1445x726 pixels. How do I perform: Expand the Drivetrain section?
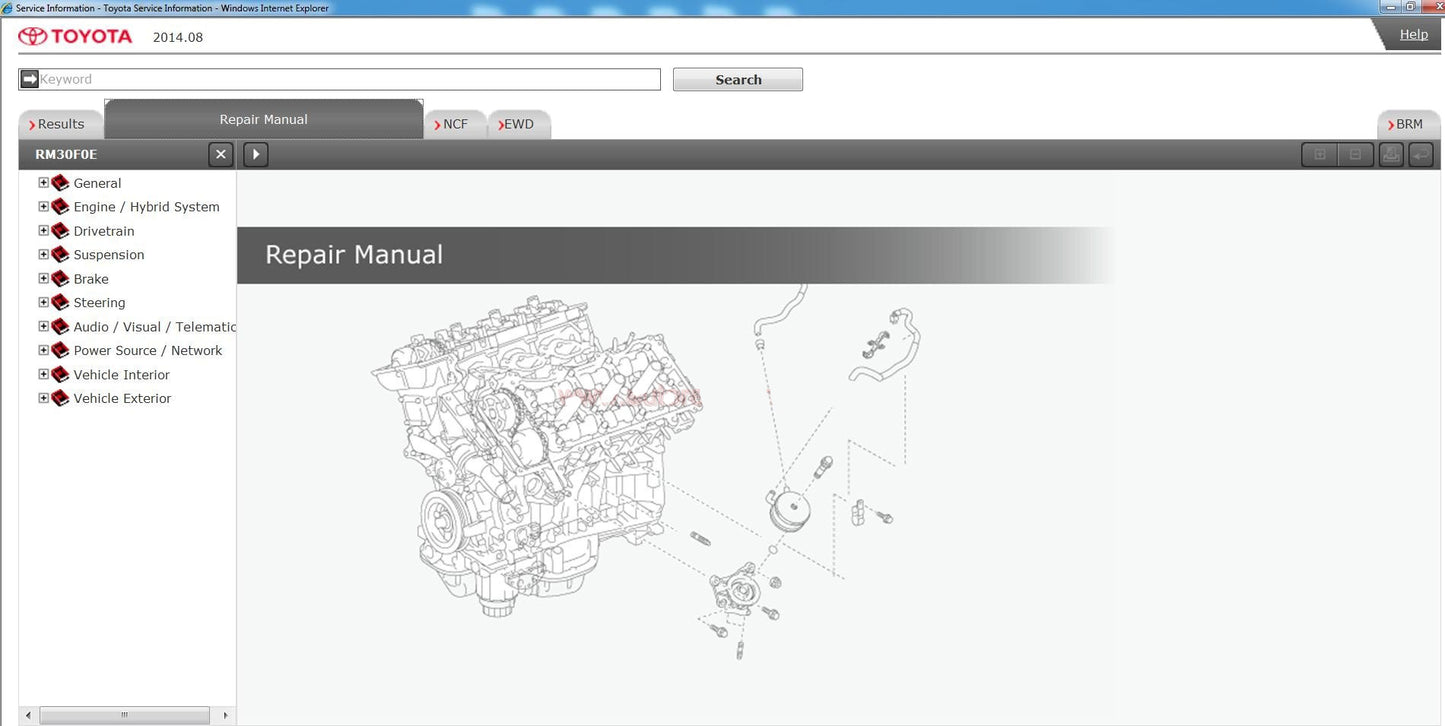click(43, 231)
